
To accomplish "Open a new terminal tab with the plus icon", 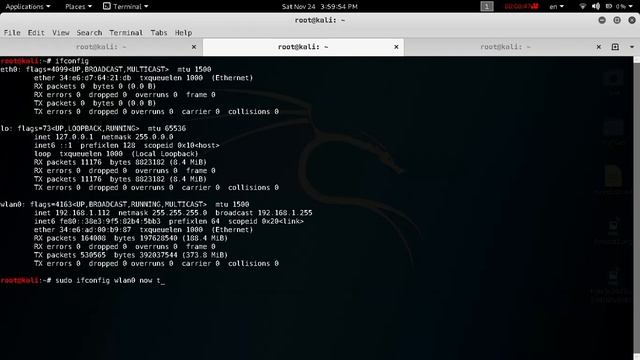I will pyautogui.click(x=615, y=47).
